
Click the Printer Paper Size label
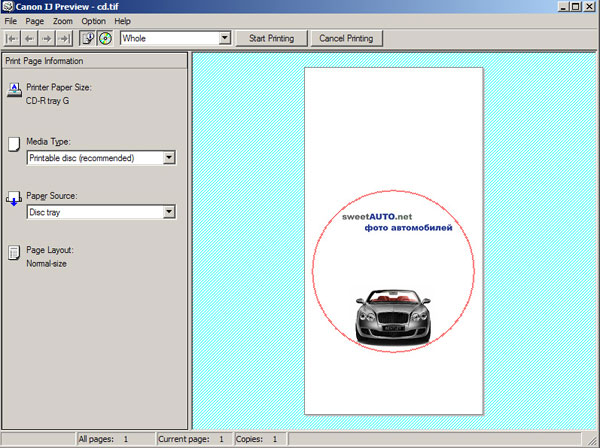click(x=59, y=87)
